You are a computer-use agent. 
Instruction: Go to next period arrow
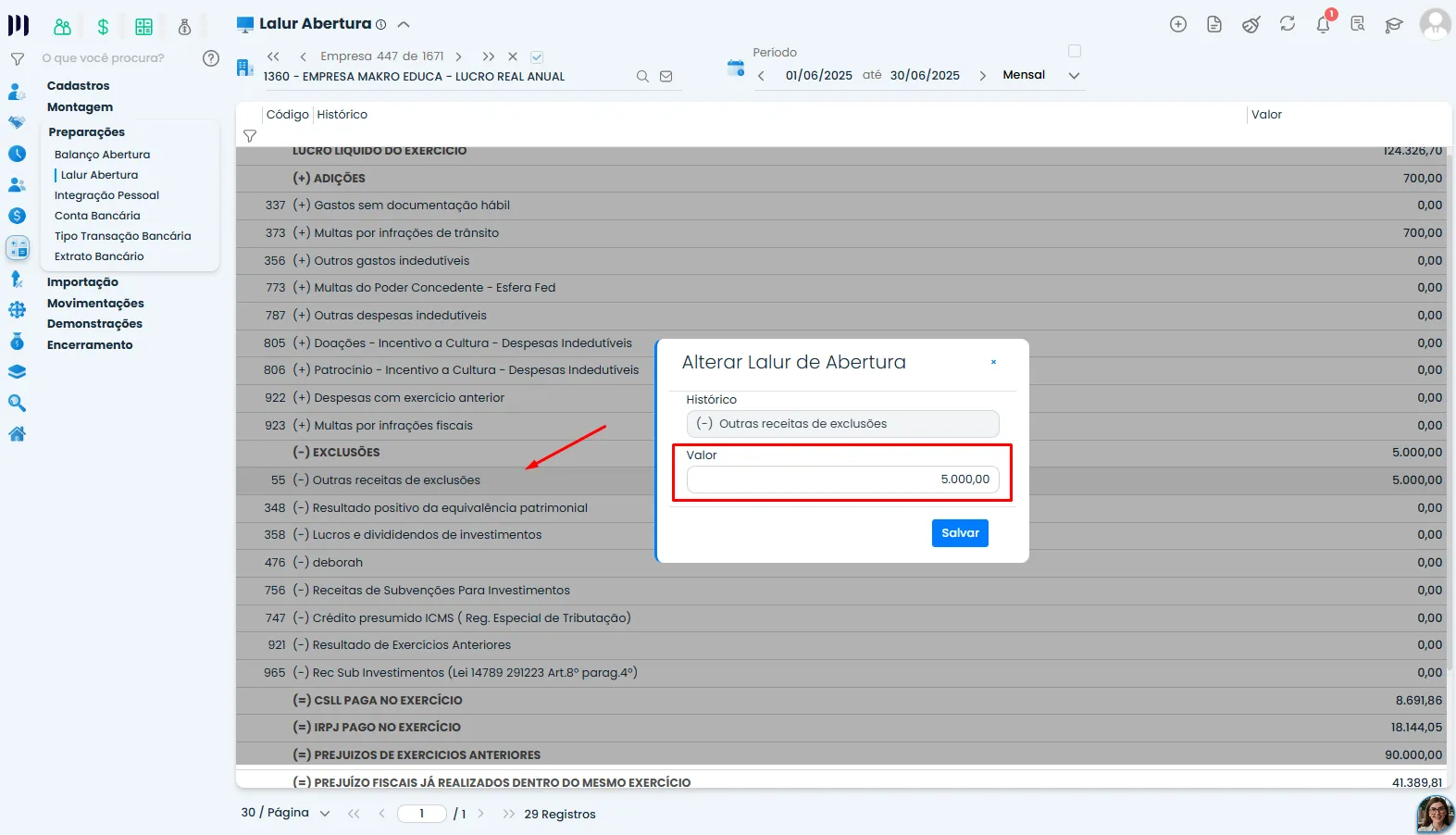(x=982, y=76)
